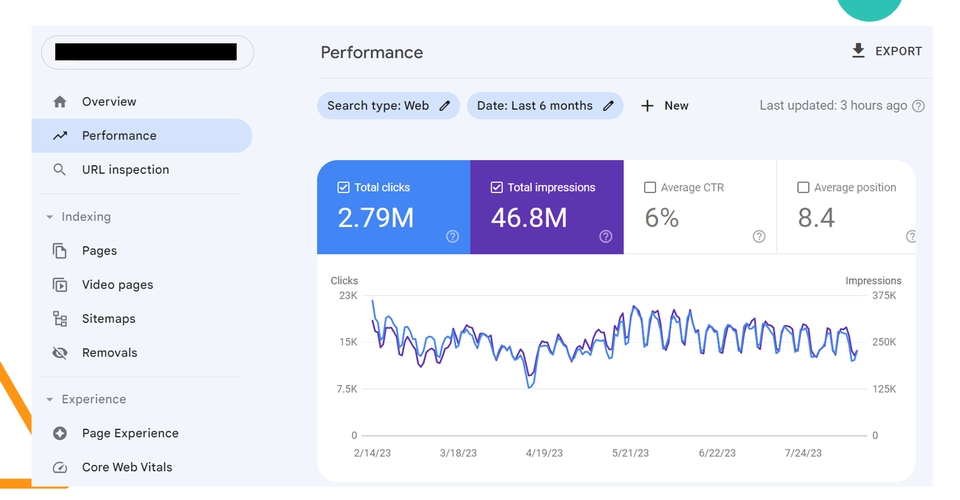
Task: Enable the Average CTR checkbox
Action: (650, 187)
